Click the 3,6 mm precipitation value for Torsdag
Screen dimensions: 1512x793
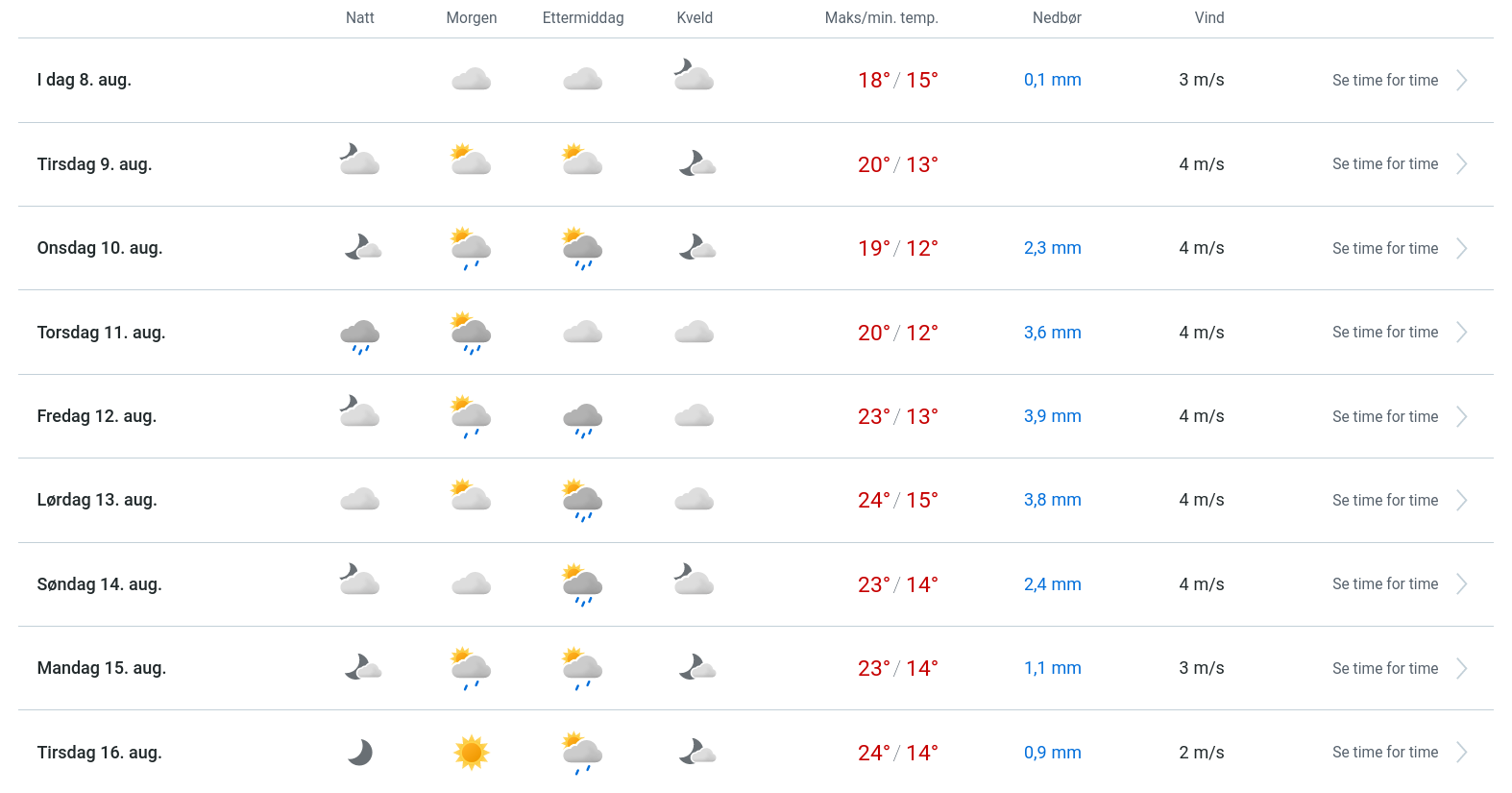tap(1052, 333)
